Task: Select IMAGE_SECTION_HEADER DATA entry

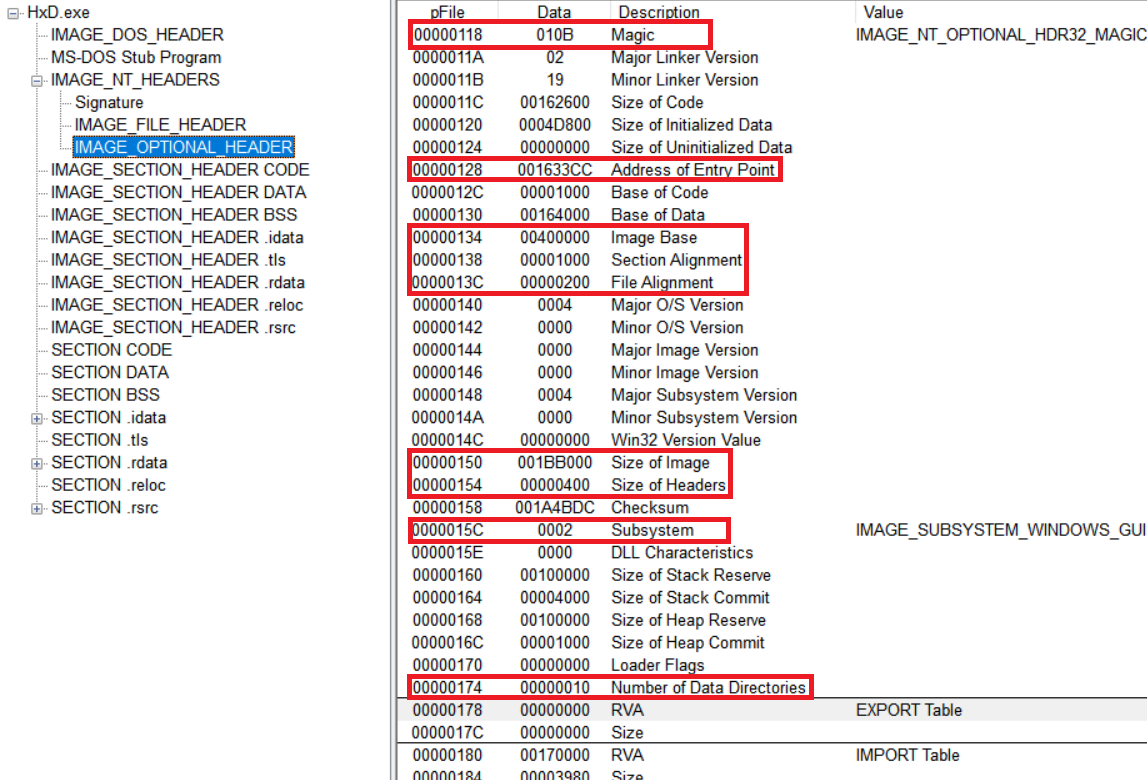Action: (x=178, y=192)
